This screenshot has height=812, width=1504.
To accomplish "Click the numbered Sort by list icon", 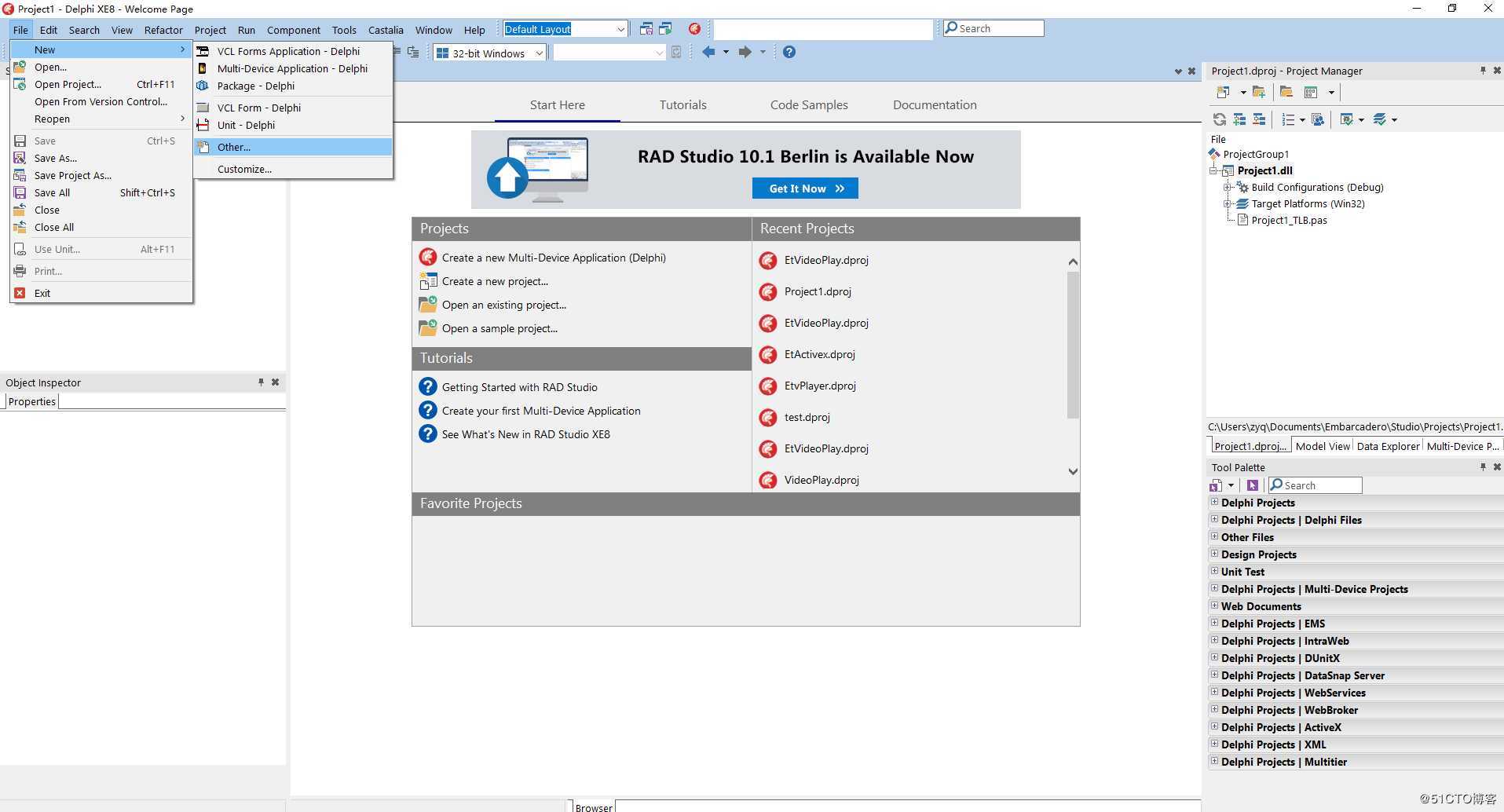I will tap(1288, 119).
